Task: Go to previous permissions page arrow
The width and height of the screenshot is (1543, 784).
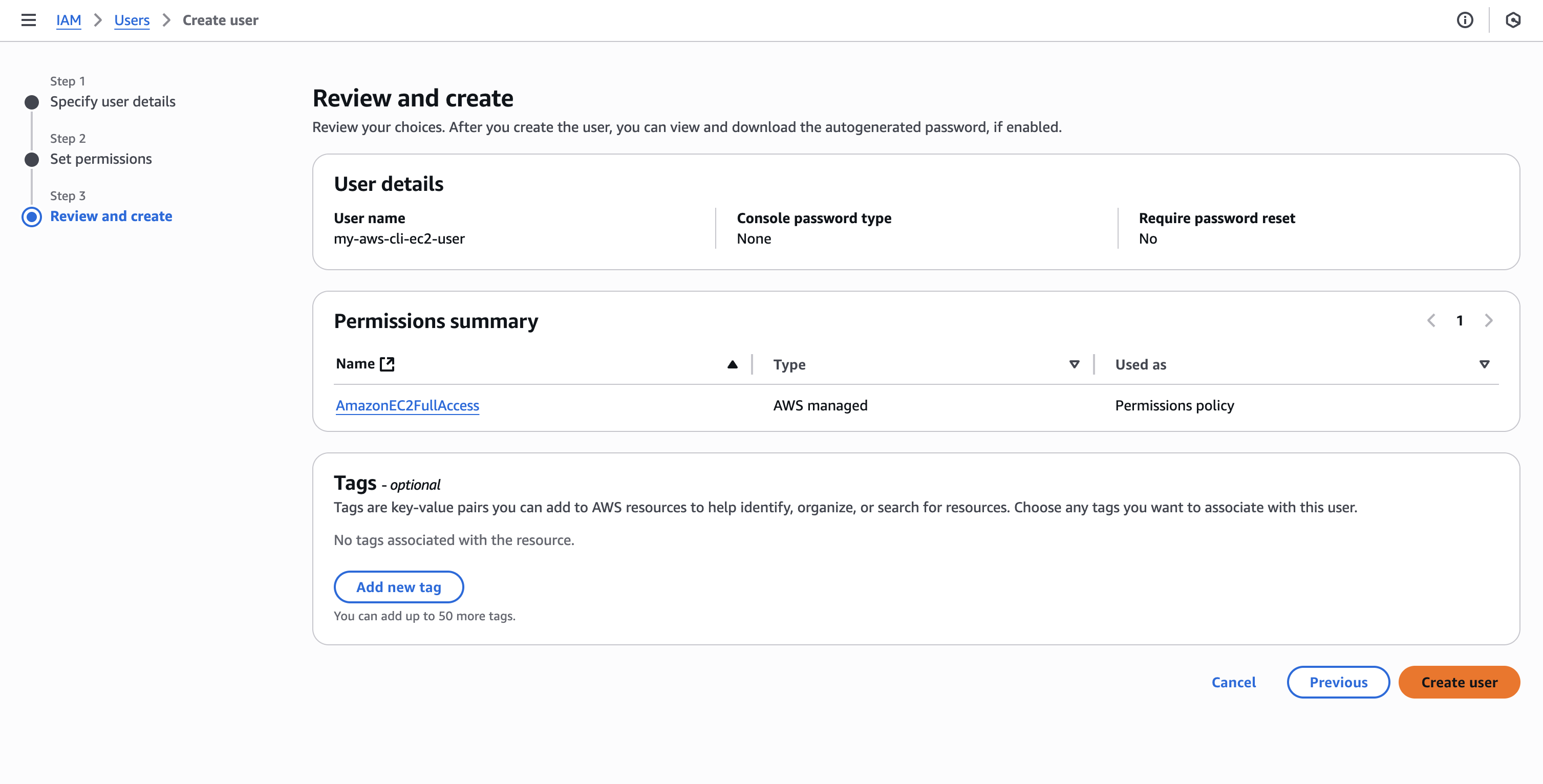Action: [1431, 320]
